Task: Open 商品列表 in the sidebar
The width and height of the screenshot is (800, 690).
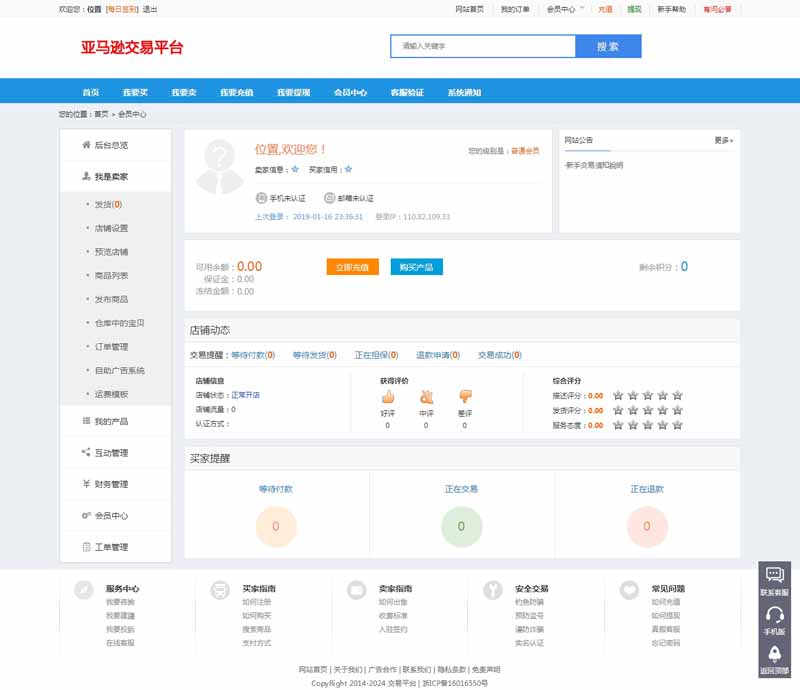Action: point(111,276)
